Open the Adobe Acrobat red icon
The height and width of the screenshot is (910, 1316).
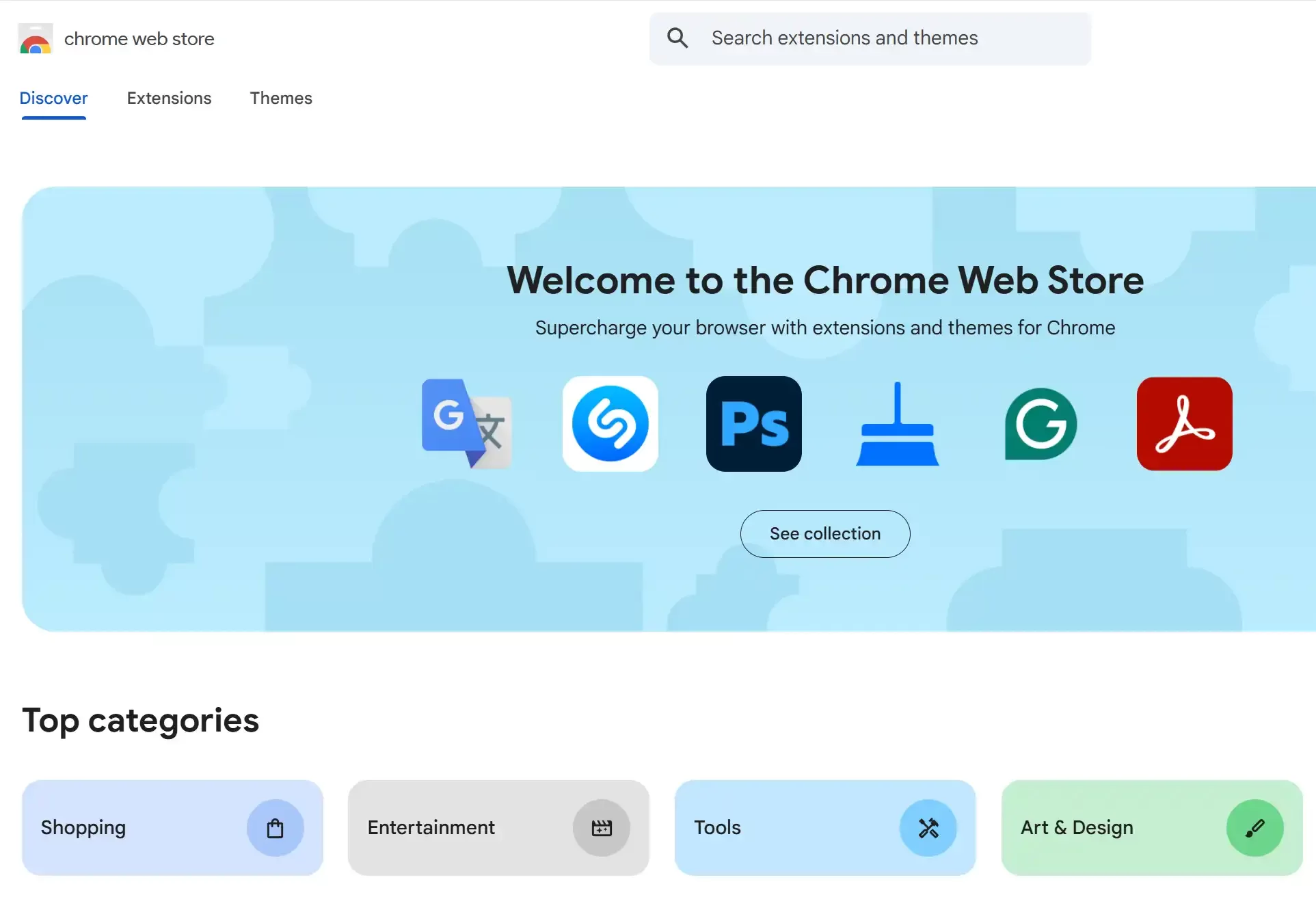pyautogui.click(x=1185, y=423)
